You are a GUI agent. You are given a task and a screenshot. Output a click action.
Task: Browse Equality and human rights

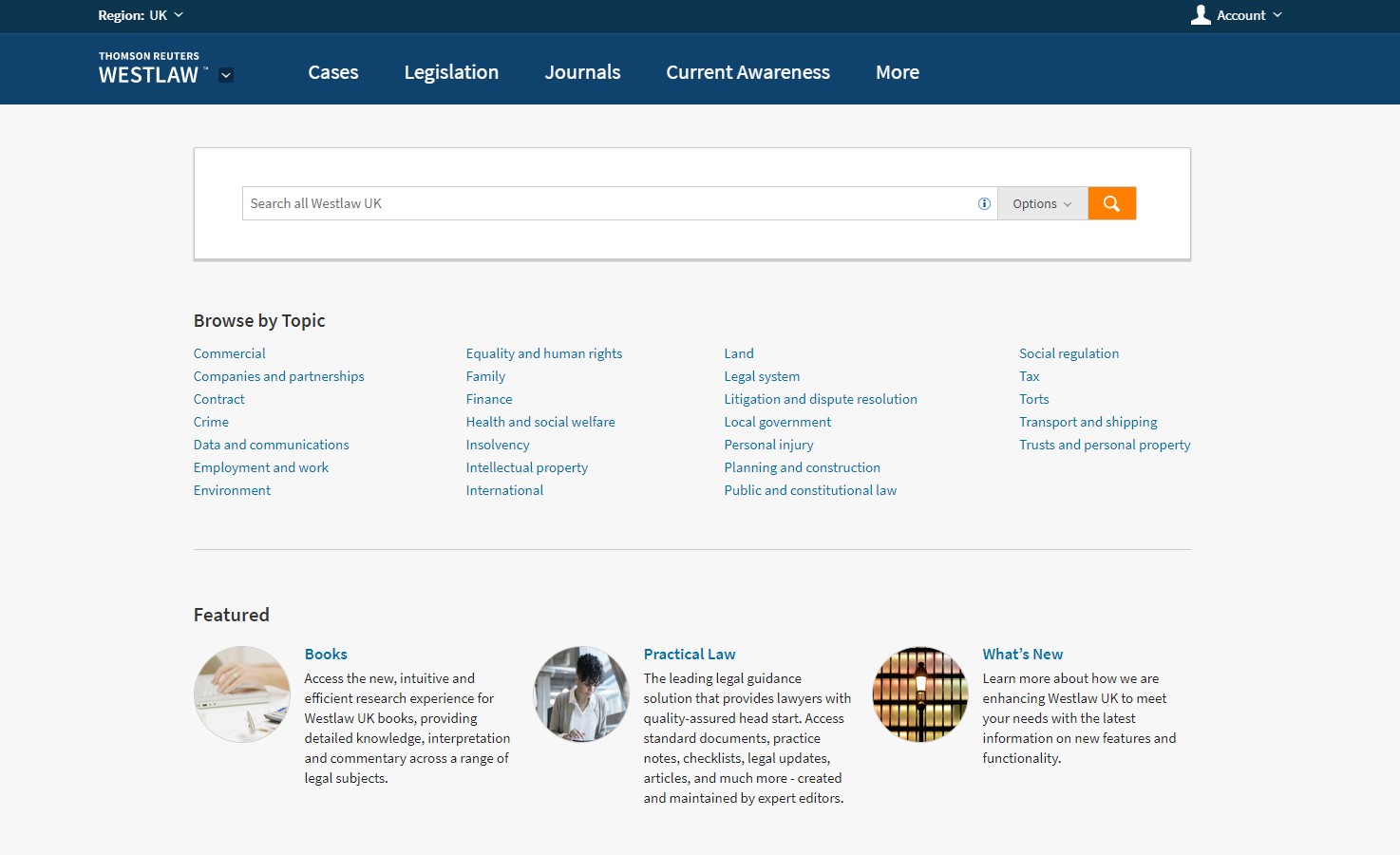point(544,353)
